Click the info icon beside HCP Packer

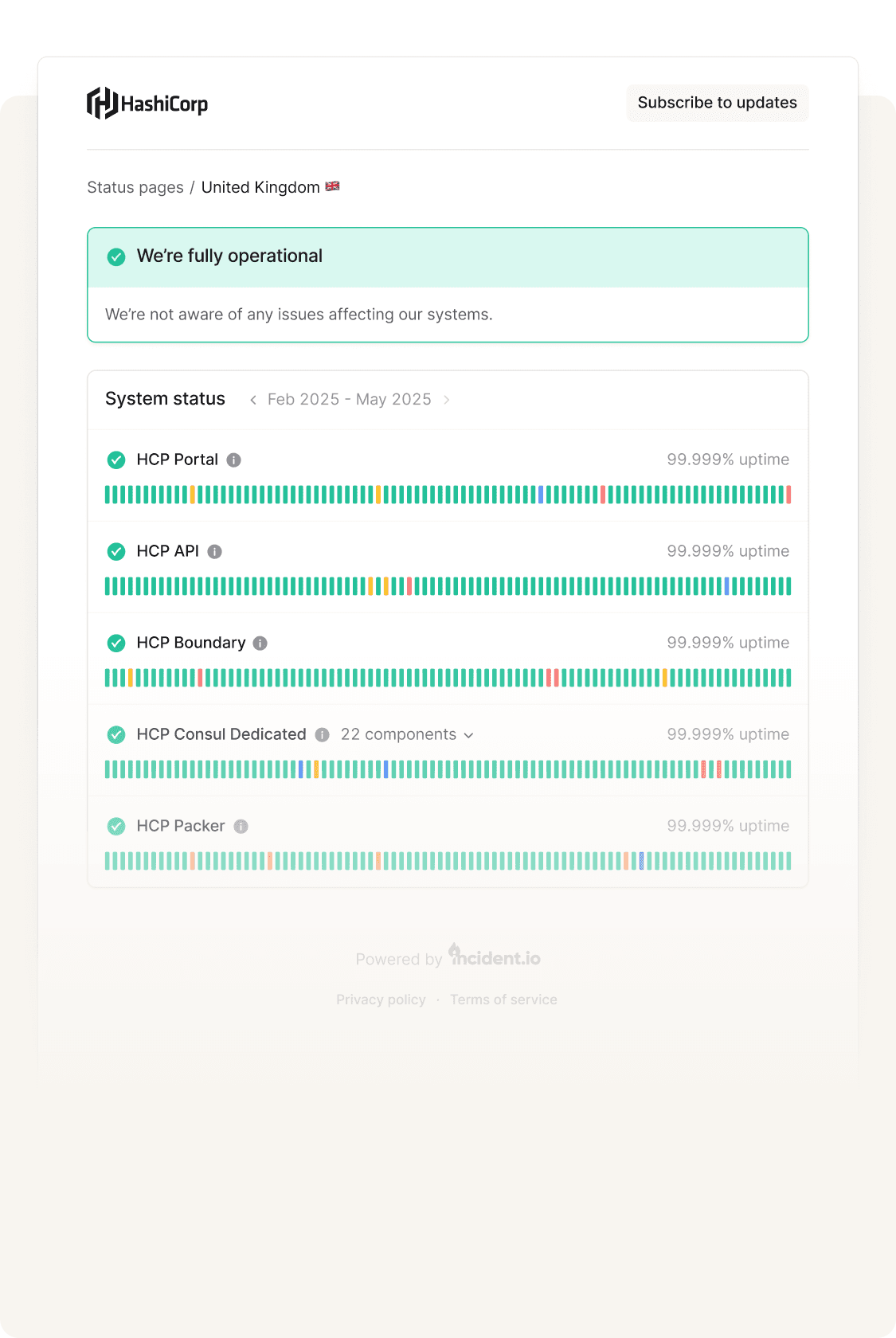pos(241,826)
